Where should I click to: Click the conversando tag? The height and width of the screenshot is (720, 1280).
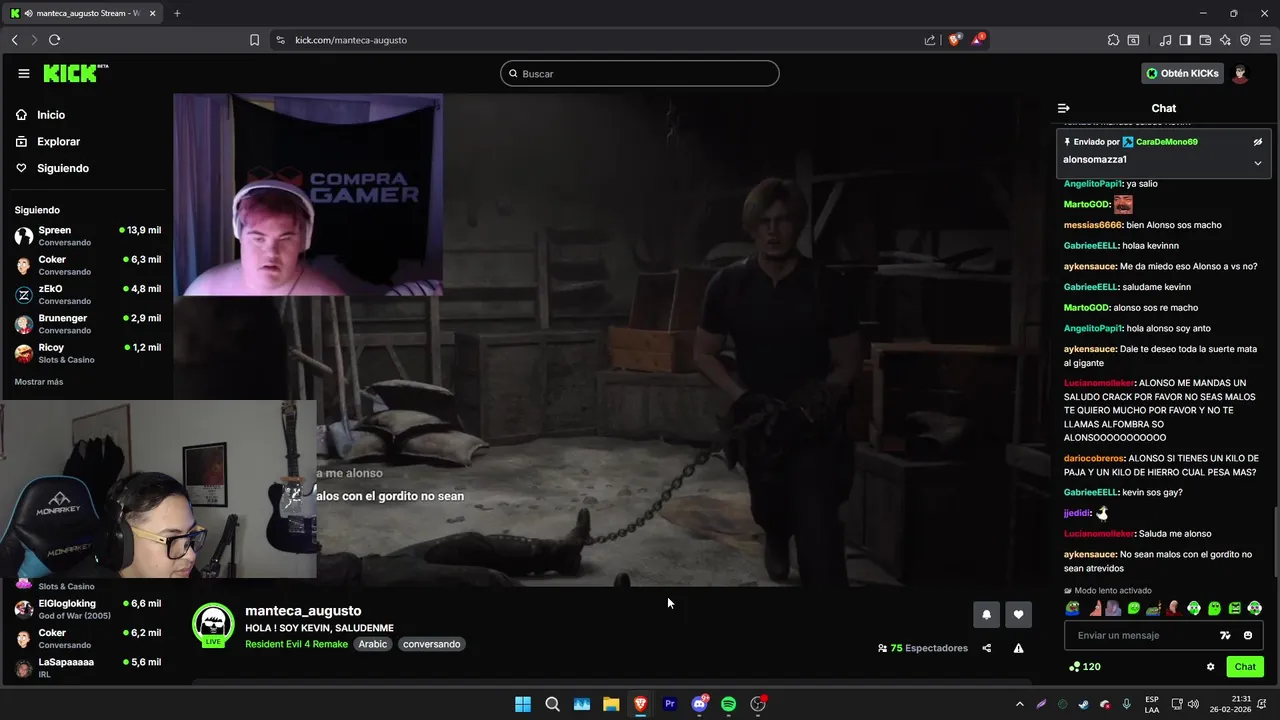point(432,644)
